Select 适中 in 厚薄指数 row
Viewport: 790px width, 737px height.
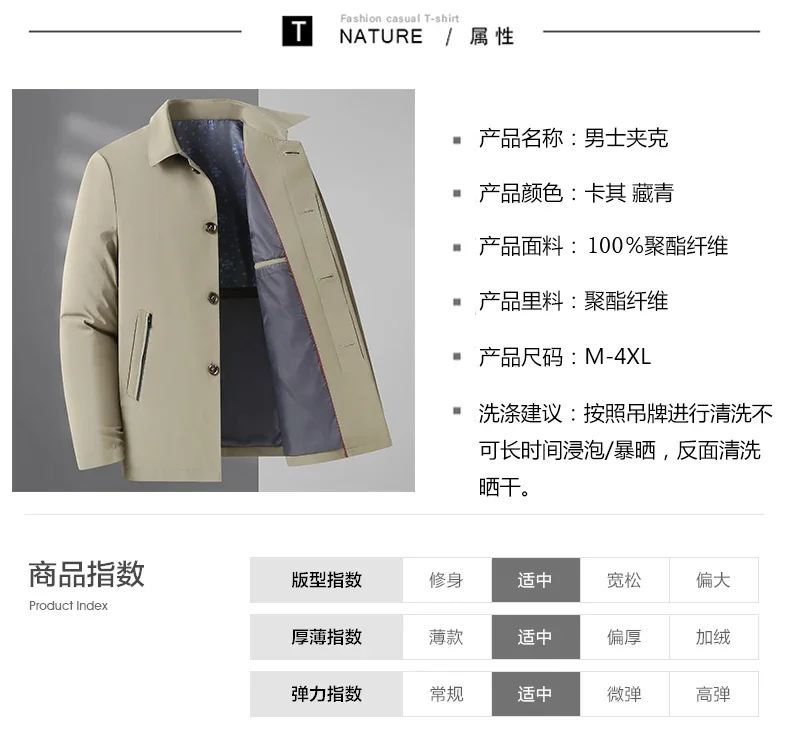click(x=536, y=637)
